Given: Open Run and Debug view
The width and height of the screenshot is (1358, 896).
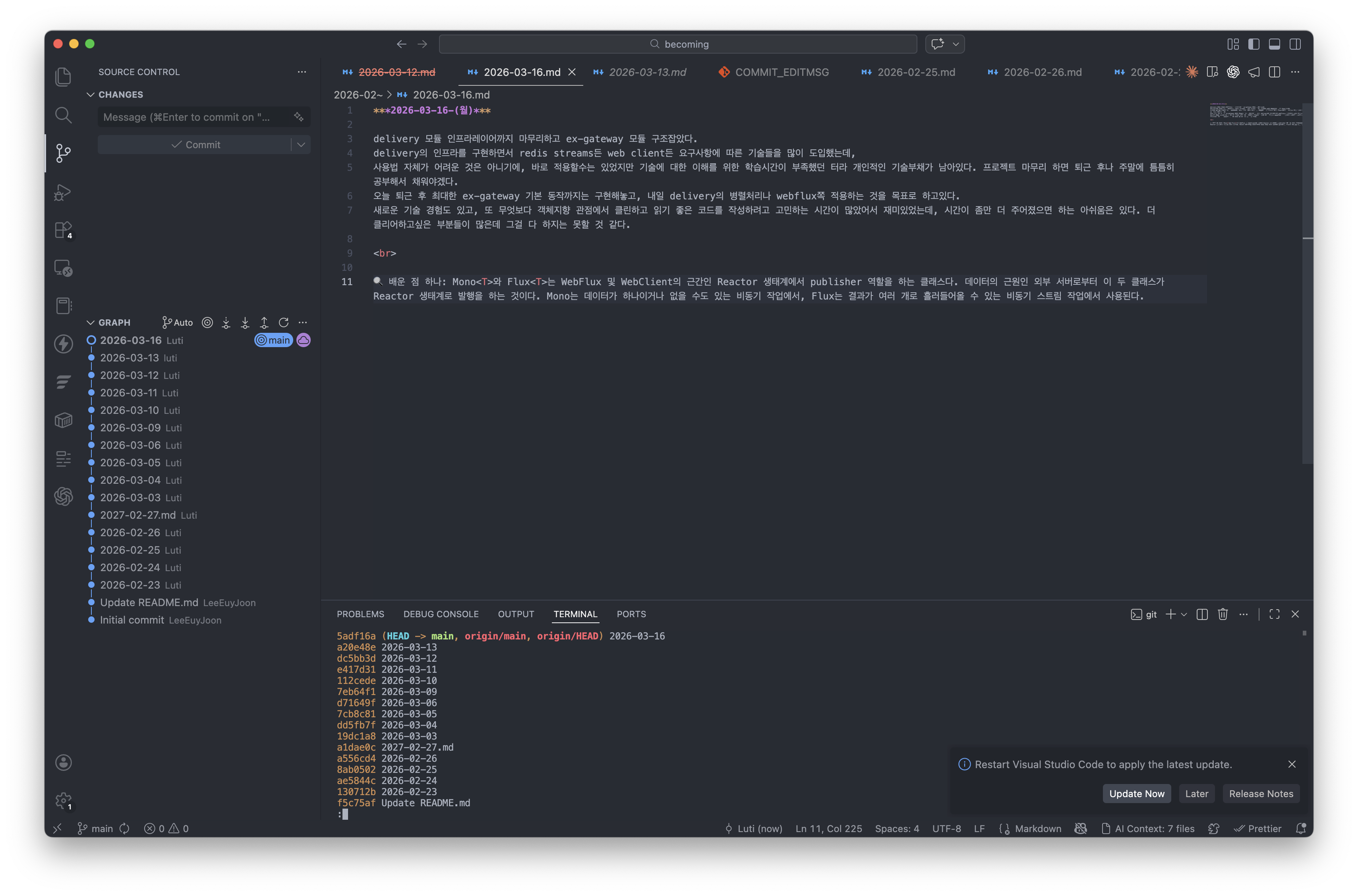Looking at the screenshot, I should [x=63, y=193].
